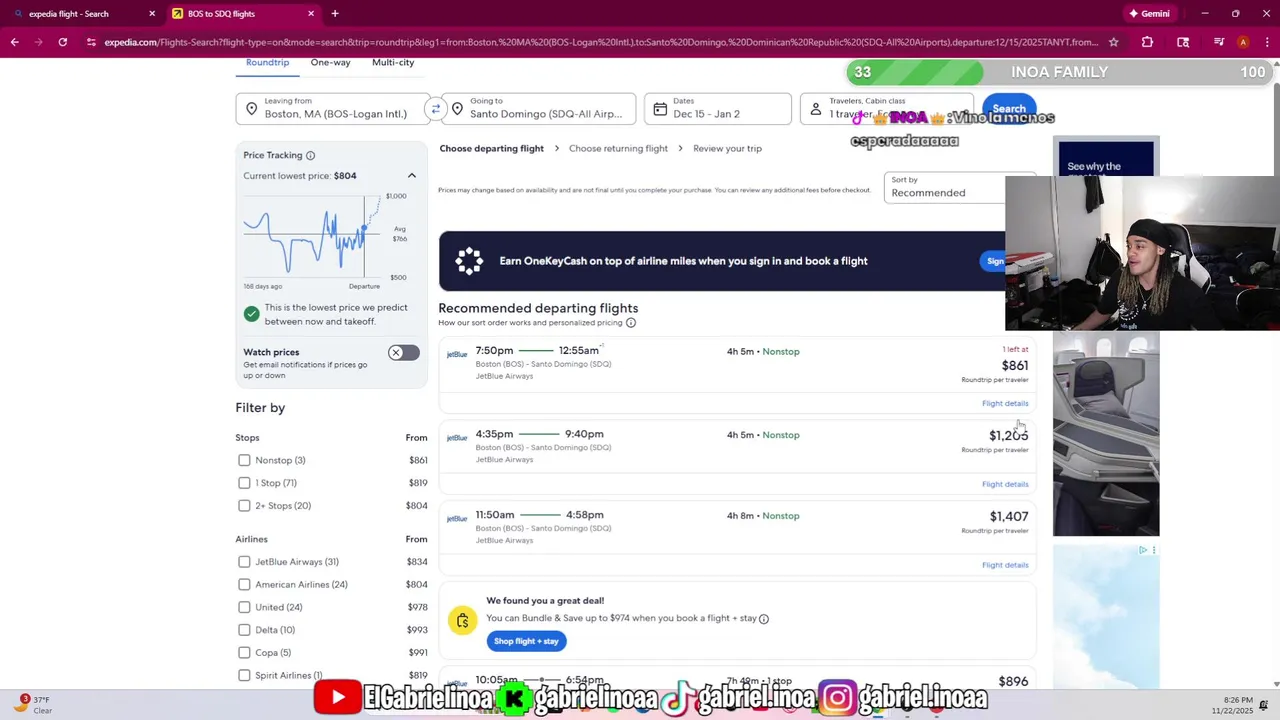1280x720 pixels.
Task: Open the taskbar notification bell
Action: (x=1264, y=705)
